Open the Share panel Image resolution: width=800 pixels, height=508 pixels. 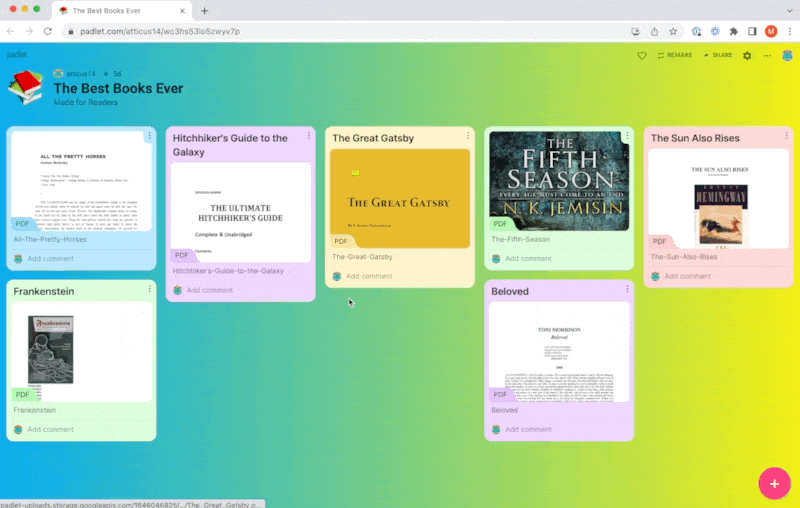(717, 55)
